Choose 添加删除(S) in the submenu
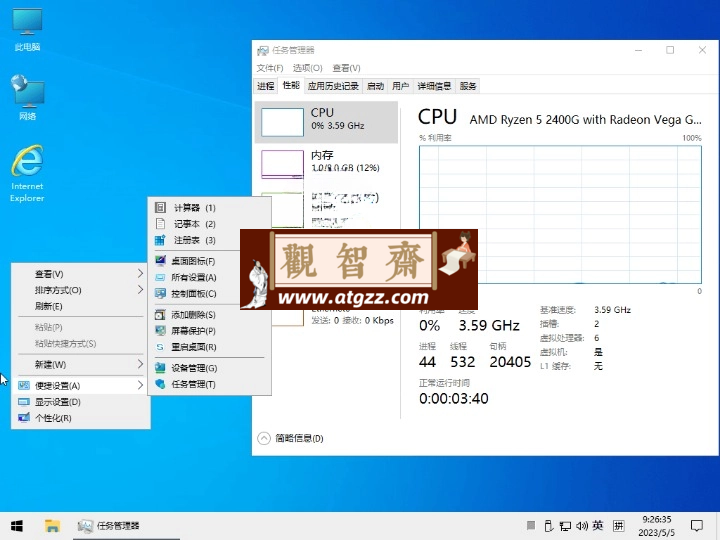The height and width of the screenshot is (540, 720). point(209,315)
